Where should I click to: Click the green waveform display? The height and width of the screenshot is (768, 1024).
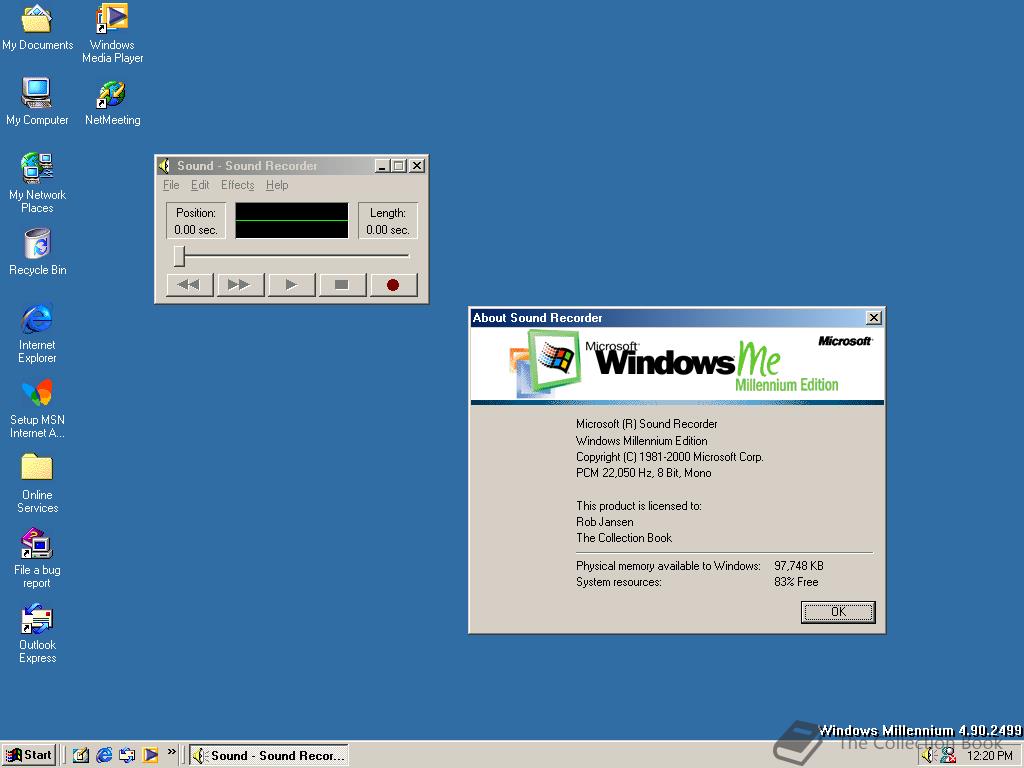point(291,220)
